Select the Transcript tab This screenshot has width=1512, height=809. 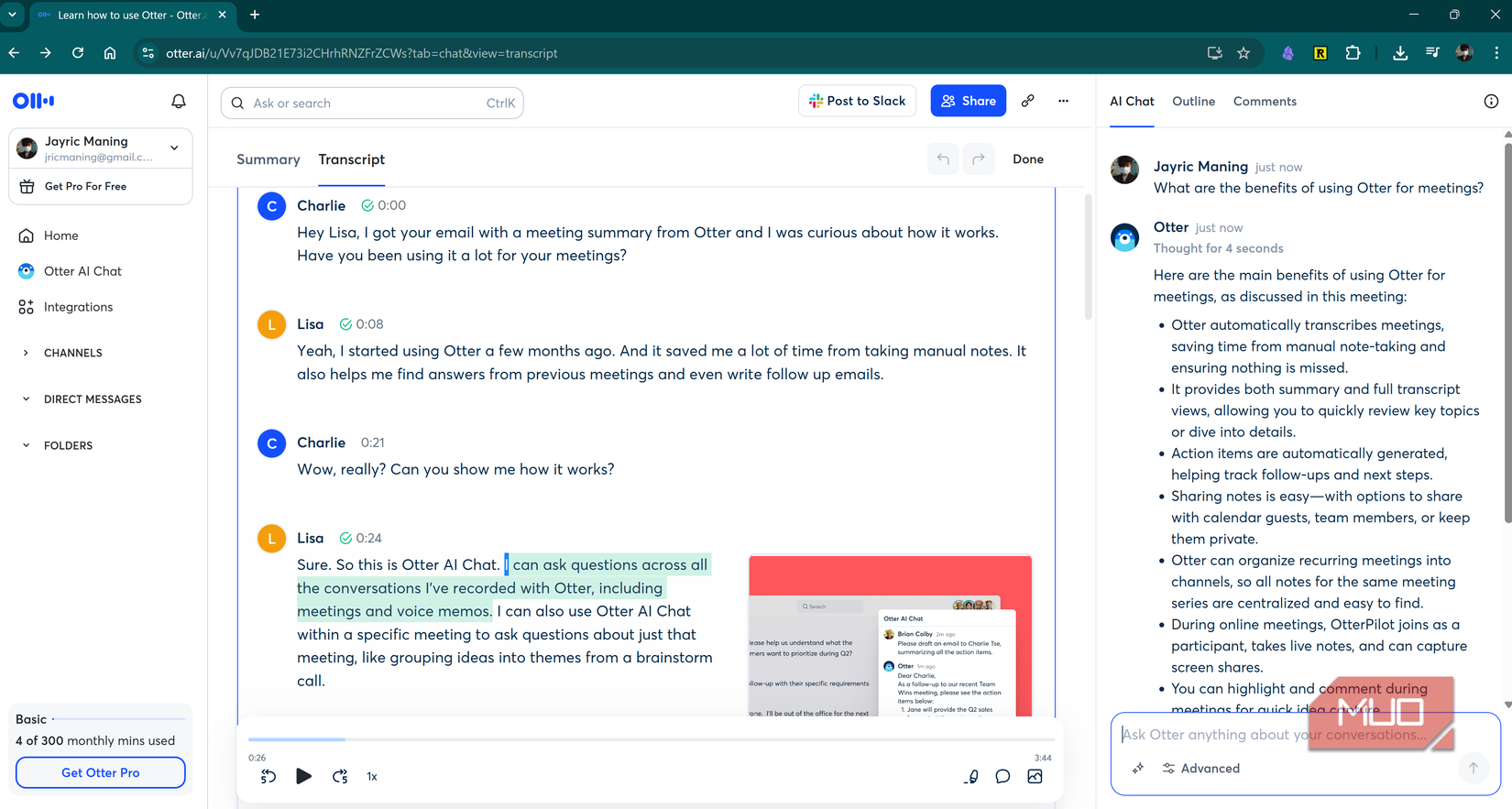coord(352,159)
